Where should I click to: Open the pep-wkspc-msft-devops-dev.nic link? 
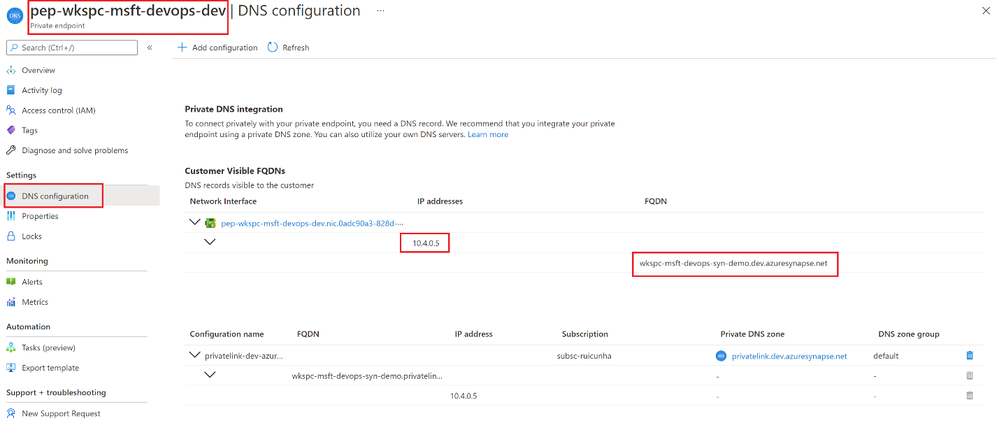(313, 224)
